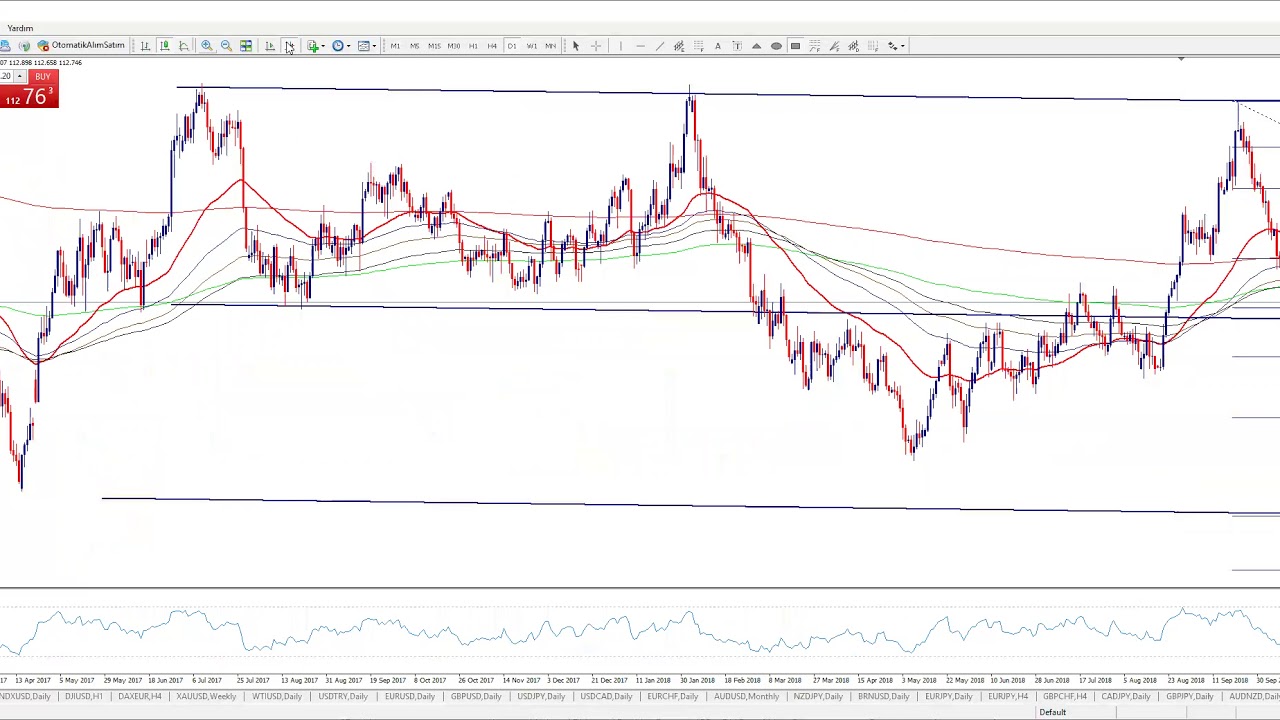Switch chart to W1 timeframe

531,46
